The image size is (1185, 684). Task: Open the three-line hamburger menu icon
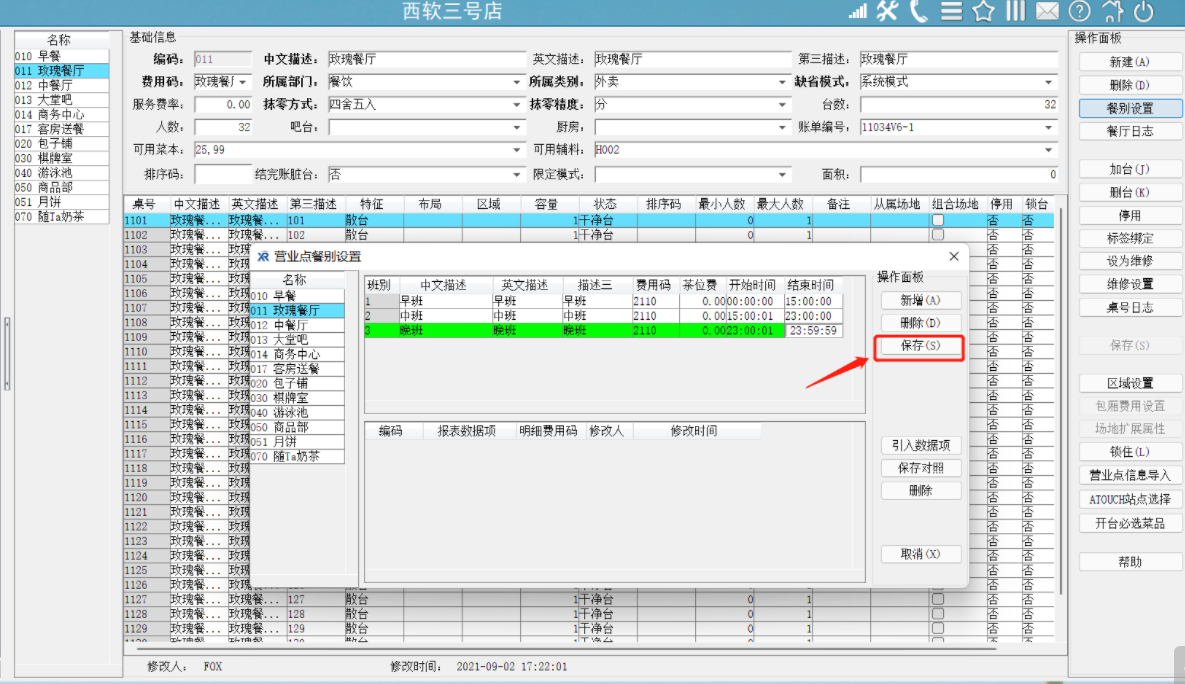pos(951,11)
